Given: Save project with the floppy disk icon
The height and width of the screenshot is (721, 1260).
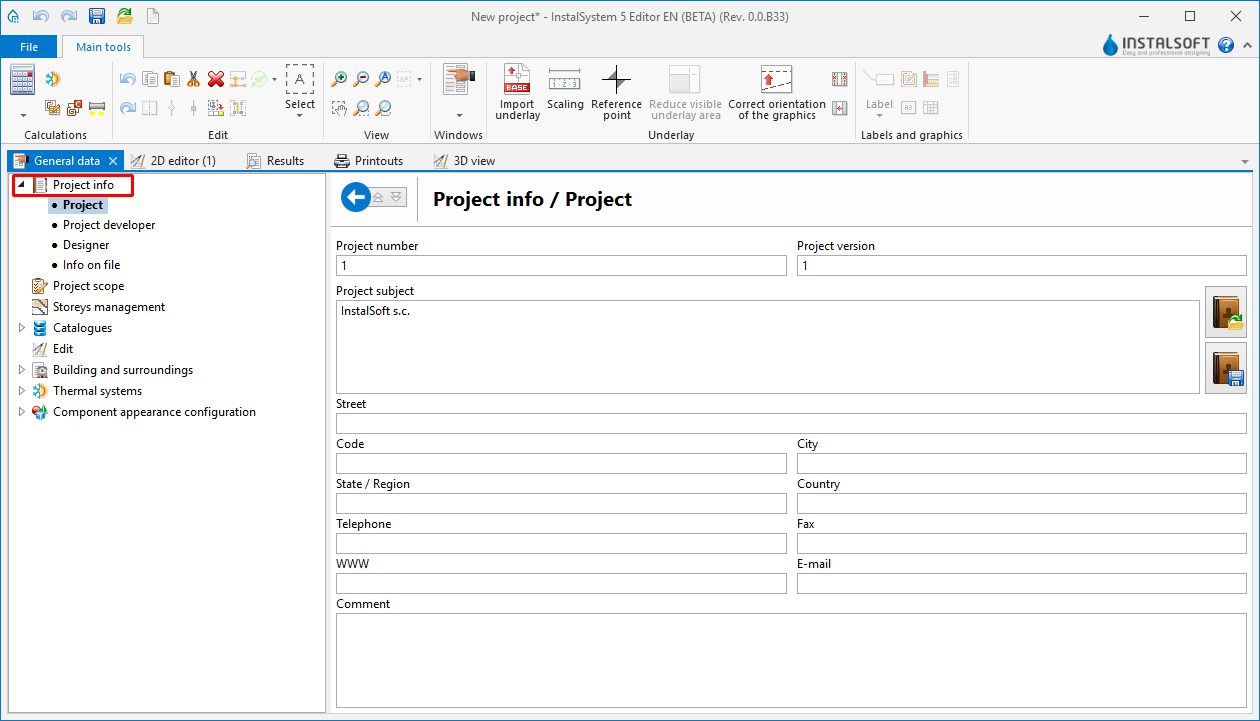Looking at the screenshot, I should pos(97,16).
